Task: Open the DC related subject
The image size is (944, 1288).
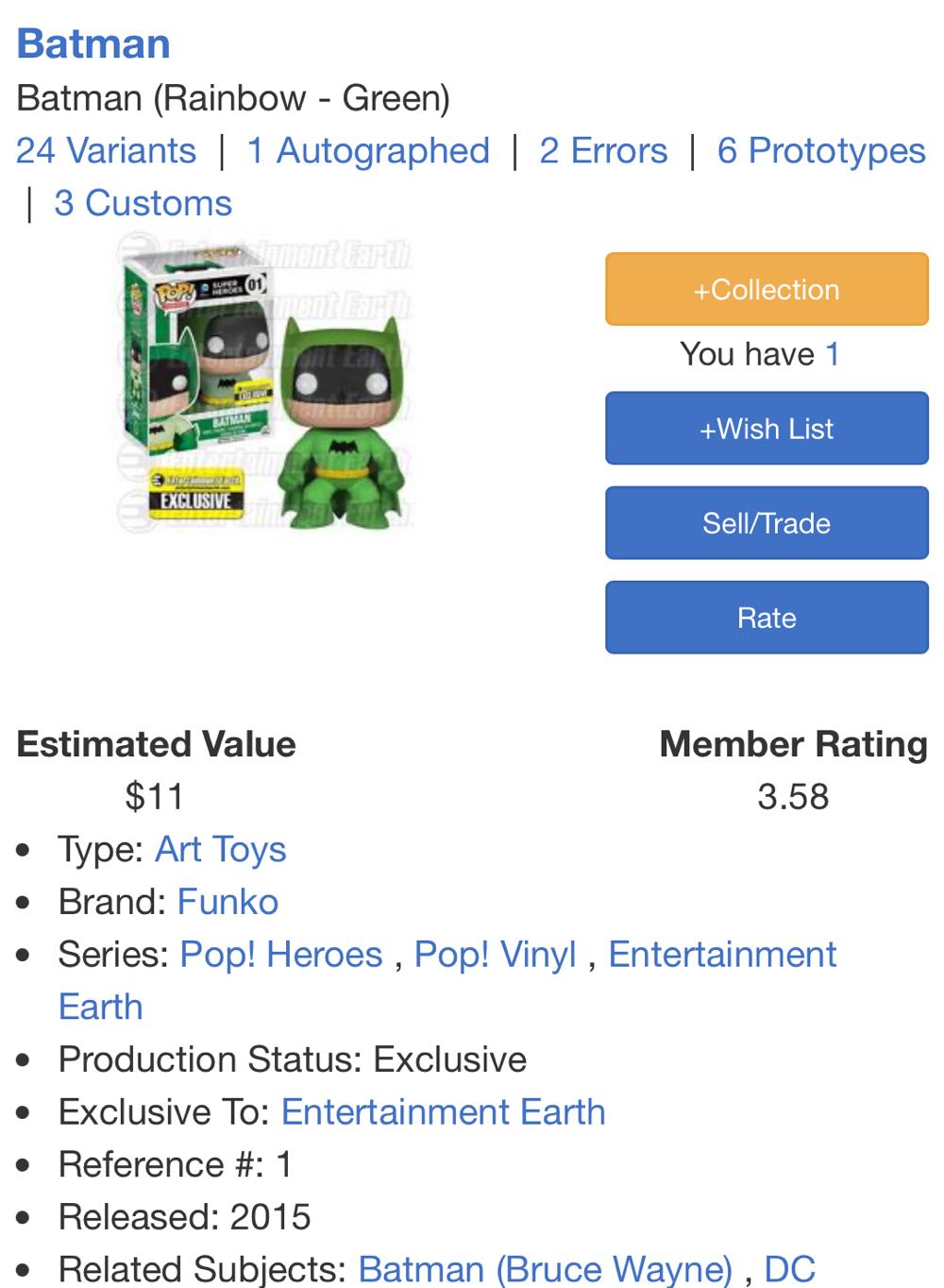Action: (799, 1268)
